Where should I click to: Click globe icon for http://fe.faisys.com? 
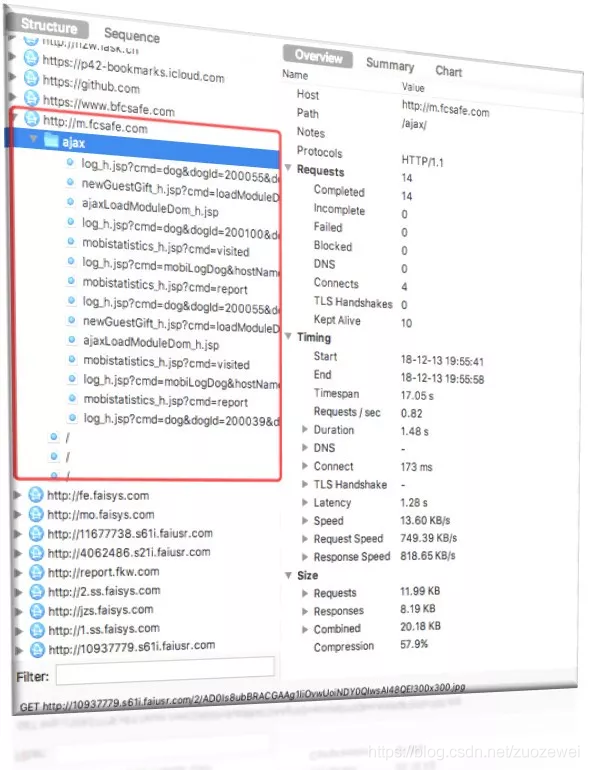[x=35, y=495]
